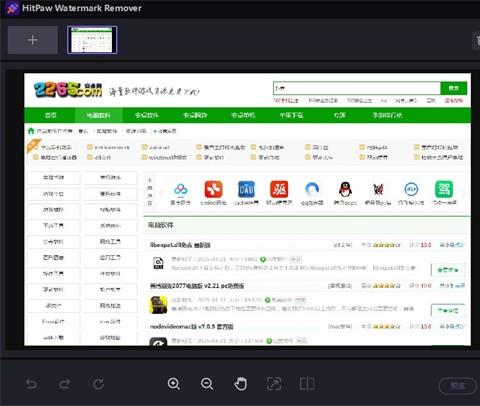The image size is (480, 406).
Task: Click the HitPaw logo in title bar
Action: (x=12, y=8)
